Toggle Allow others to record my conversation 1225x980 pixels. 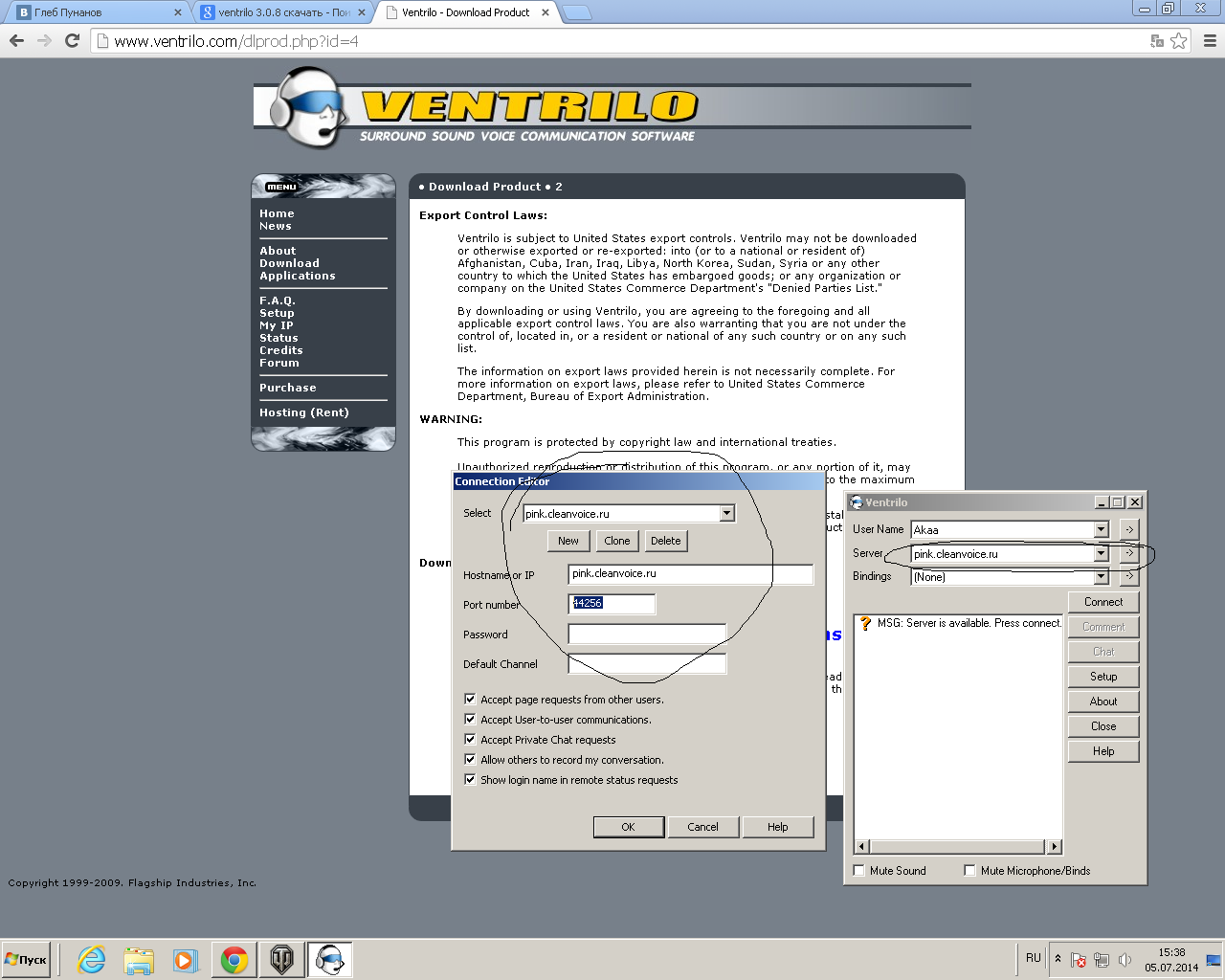pyautogui.click(x=470, y=759)
